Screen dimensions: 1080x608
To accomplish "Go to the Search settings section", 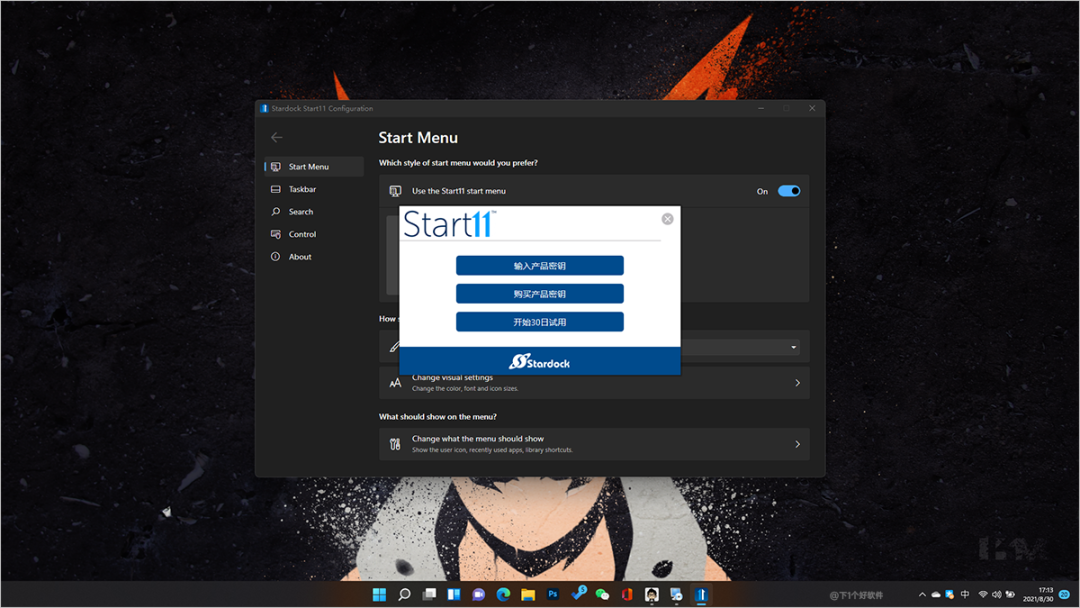I will 300,212.
